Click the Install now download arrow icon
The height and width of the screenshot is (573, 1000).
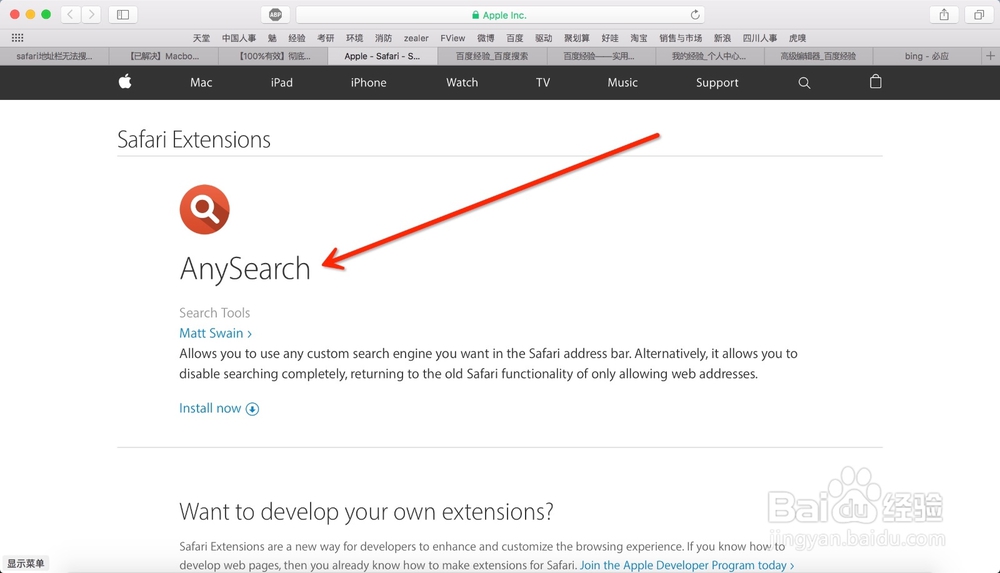(x=253, y=409)
